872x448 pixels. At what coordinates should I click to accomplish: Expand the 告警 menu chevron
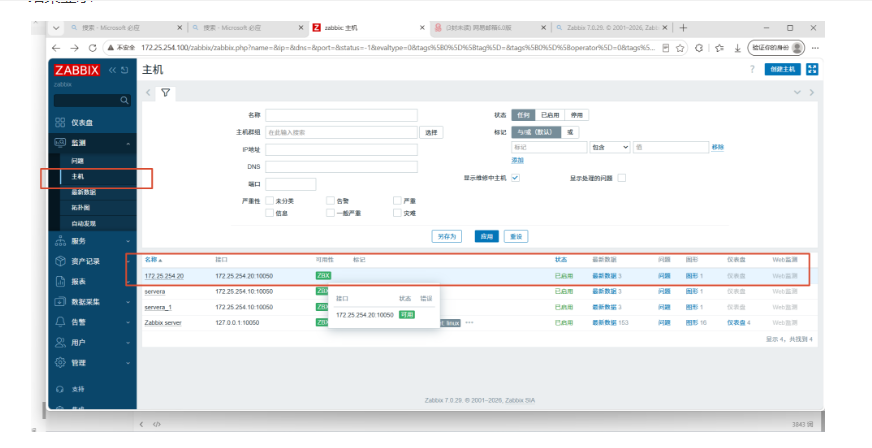coord(128,322)
